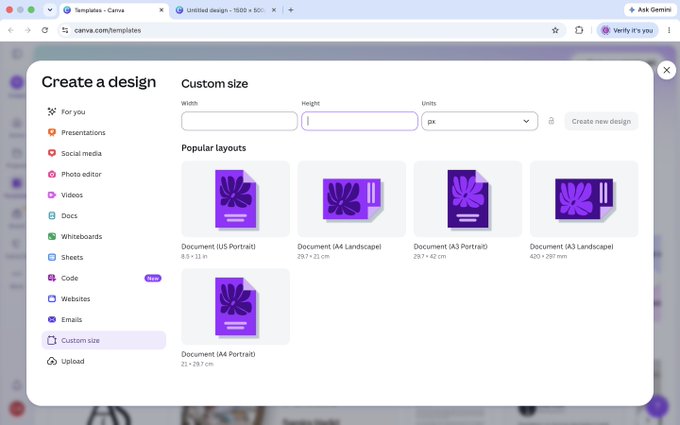Select the Document (A3 Landscape) thumbnail
The width and height of the screenshot is (680, 425).
point(584,199)
